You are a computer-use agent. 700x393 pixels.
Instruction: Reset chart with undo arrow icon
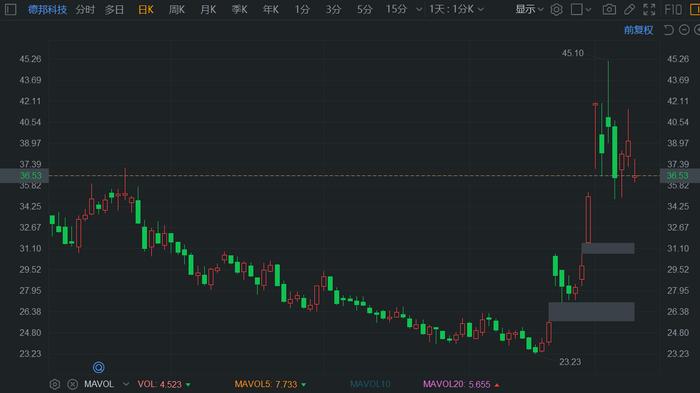coord(668,30)
